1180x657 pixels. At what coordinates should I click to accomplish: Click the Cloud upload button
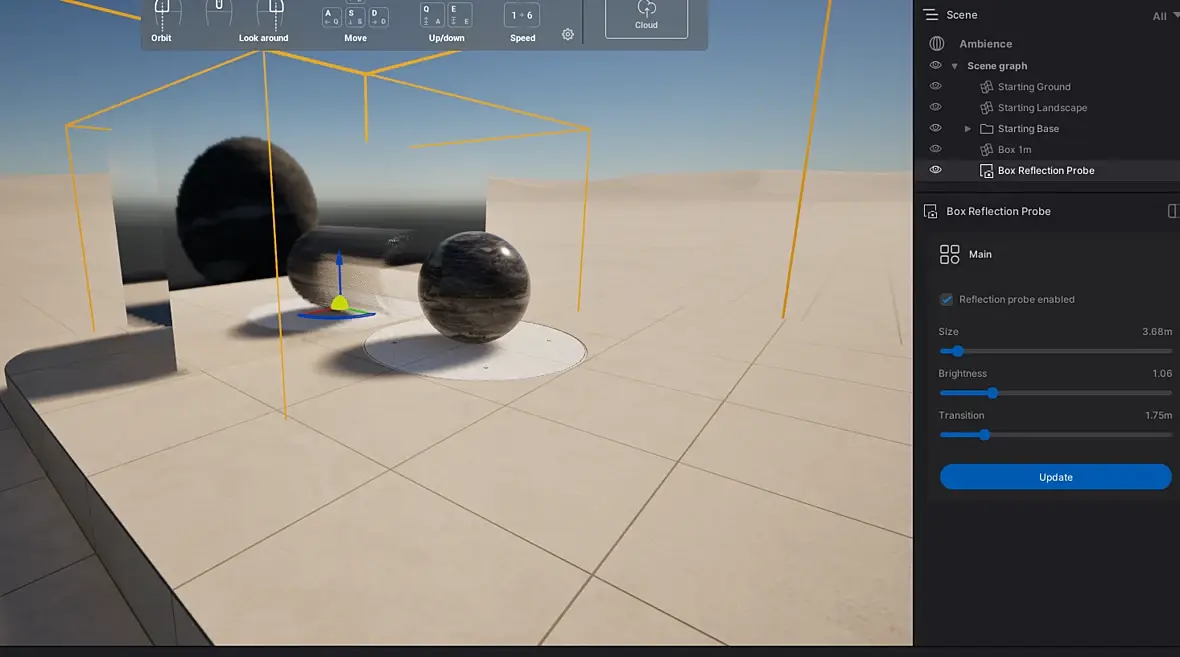click(x=646, y=17)
